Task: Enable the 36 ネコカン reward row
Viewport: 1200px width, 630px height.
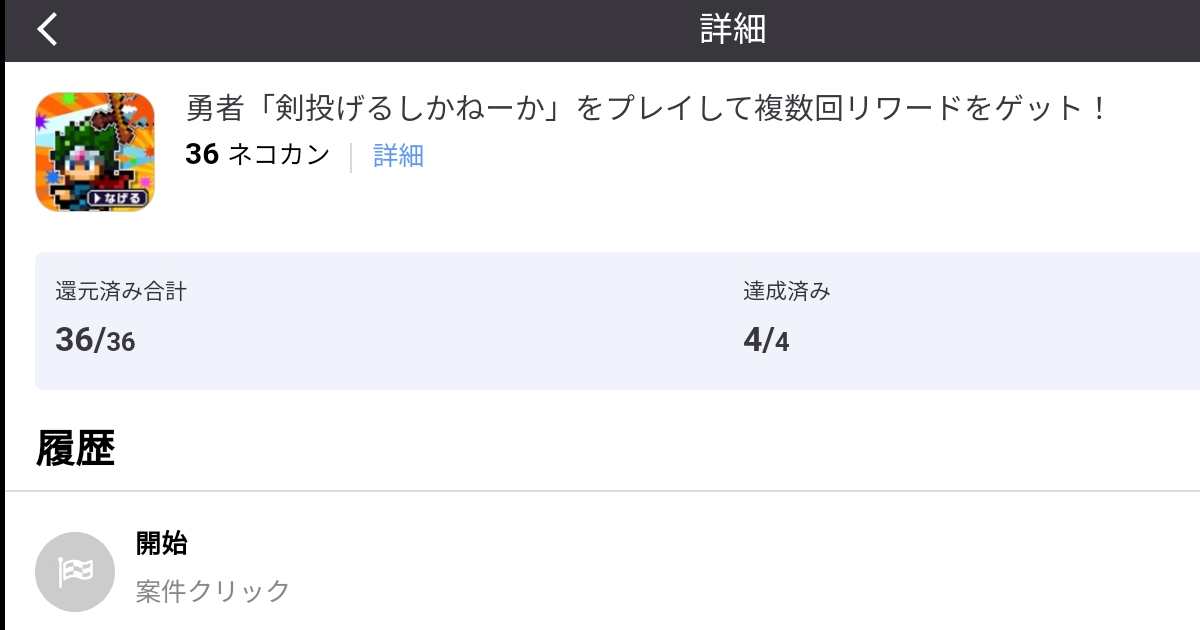Action: 258,156
